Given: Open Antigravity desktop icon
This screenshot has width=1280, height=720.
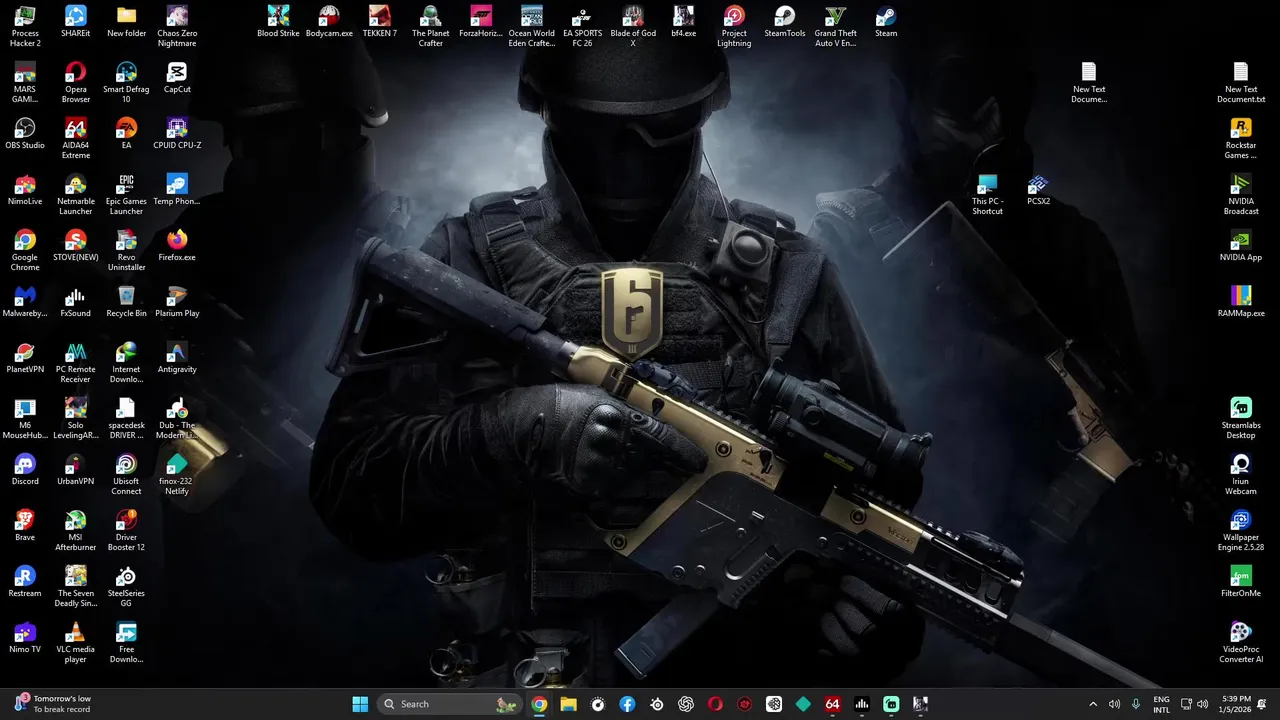Looking at the screenshot, I should [x=177, y=357].
